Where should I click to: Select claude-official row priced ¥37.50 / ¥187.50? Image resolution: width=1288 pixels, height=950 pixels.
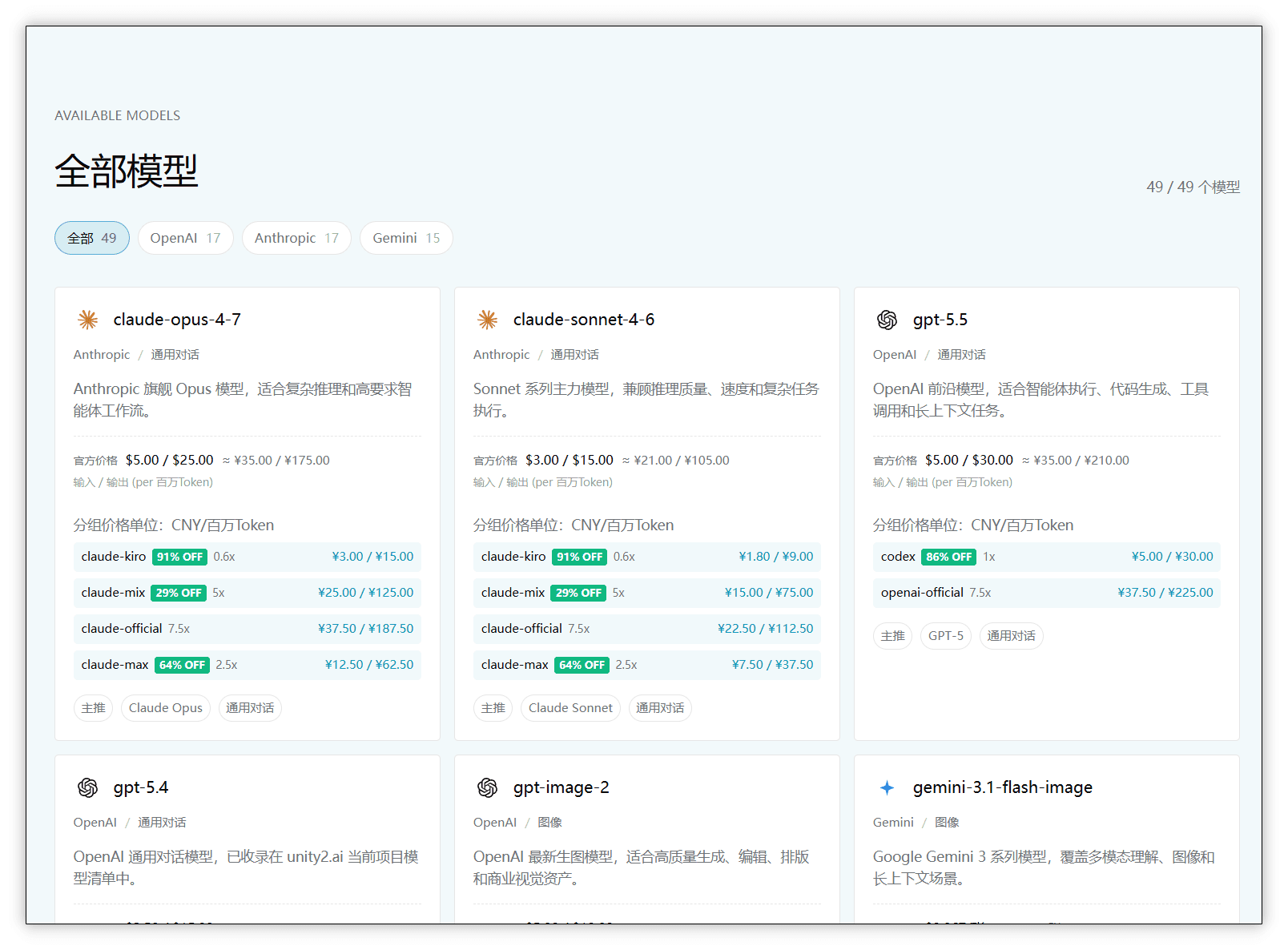[248, 629]
